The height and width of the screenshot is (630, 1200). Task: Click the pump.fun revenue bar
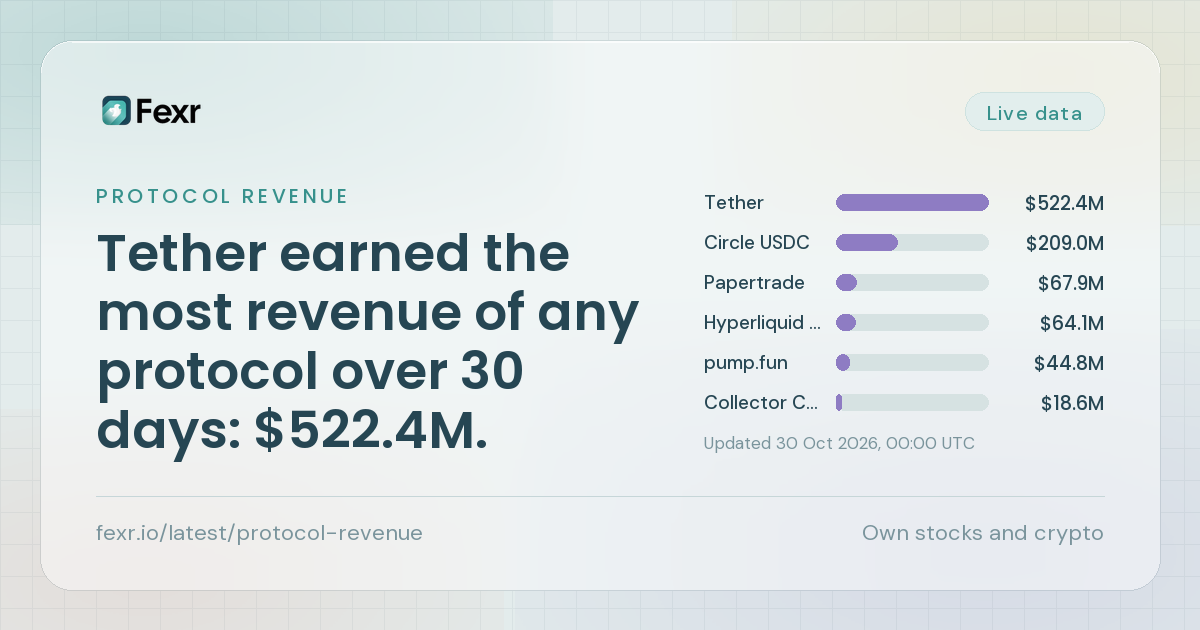(912, 363)
